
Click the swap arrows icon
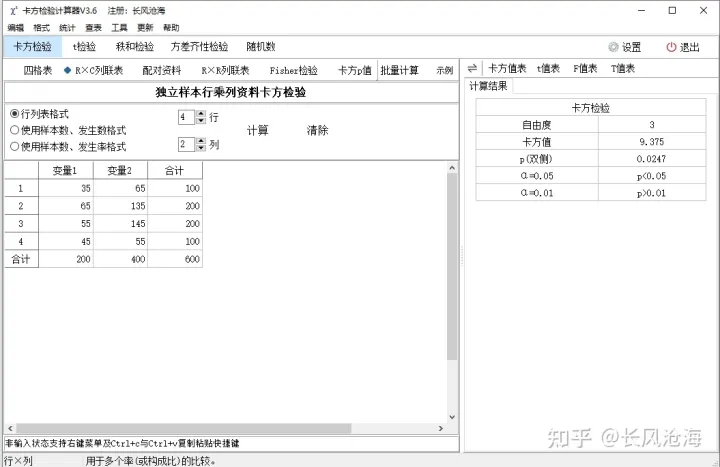click(x=472, y=69)
